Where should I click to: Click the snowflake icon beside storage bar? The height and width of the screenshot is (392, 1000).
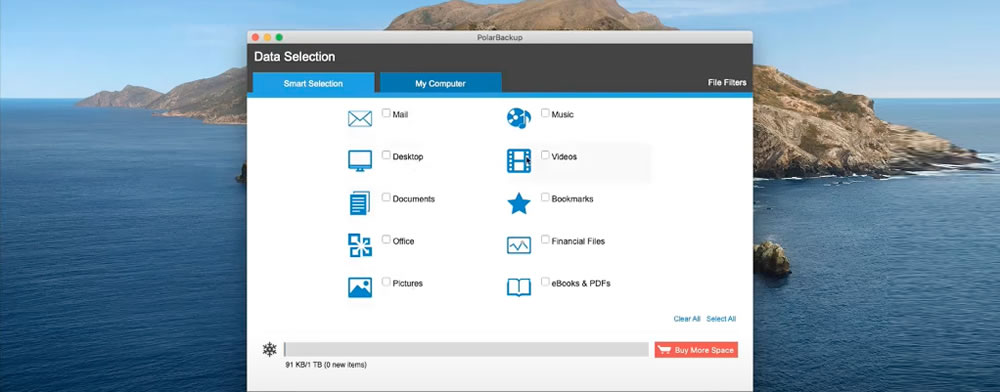[x=270, y=349]
